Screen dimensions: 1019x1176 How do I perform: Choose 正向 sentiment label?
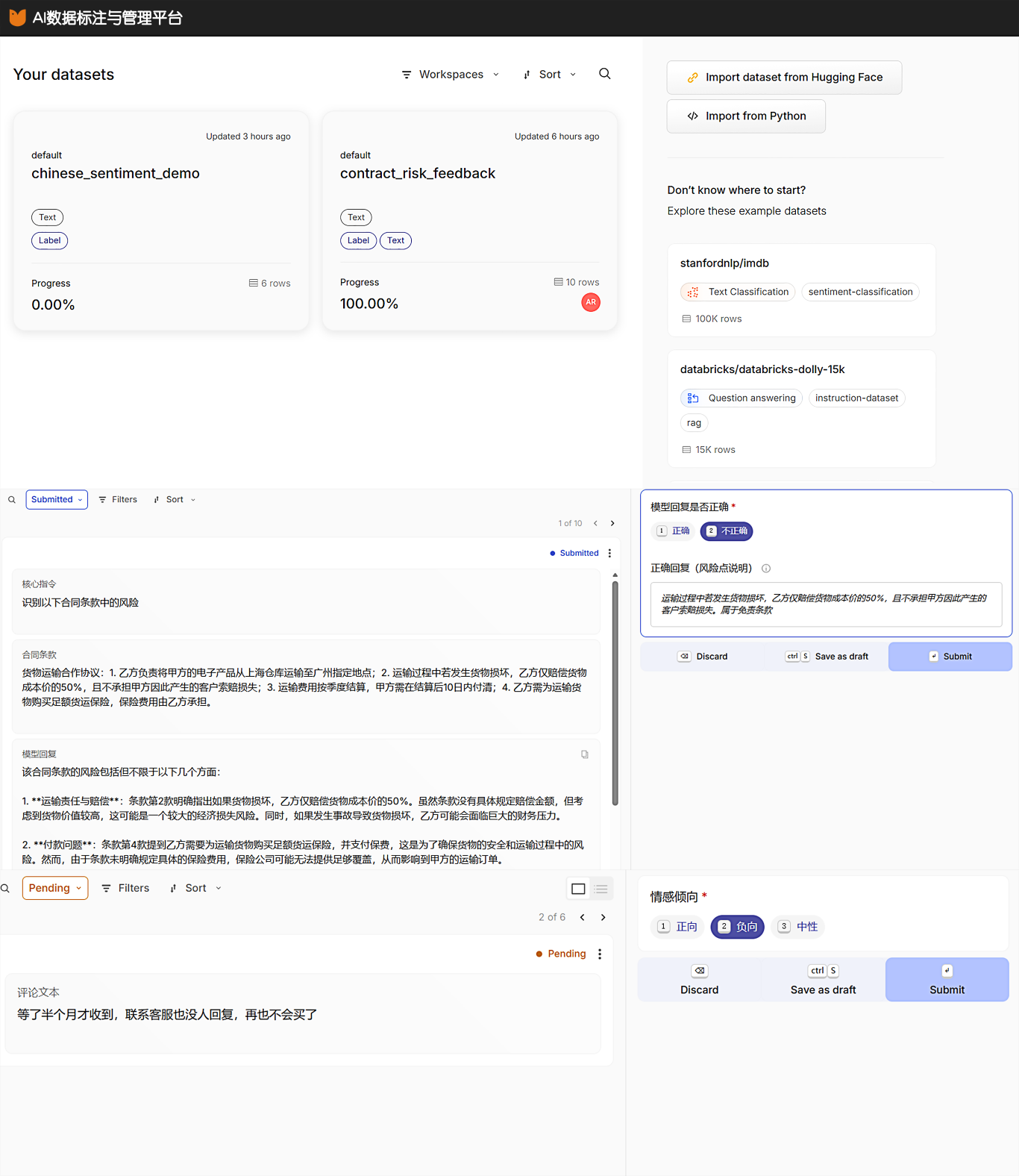click(678, 927)
